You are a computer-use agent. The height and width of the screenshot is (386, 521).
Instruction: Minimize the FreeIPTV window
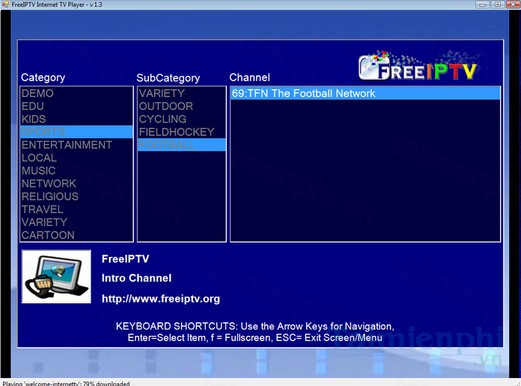click(x=482, y=4)
